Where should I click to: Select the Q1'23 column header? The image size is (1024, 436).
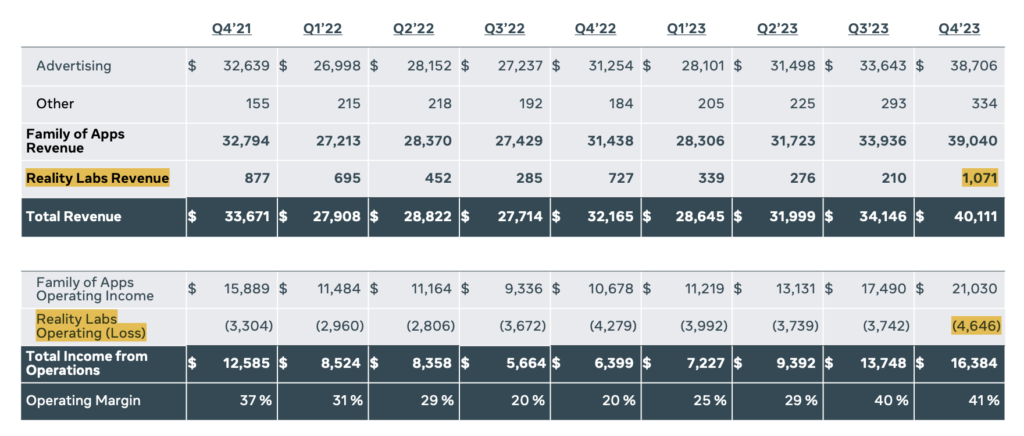pyautogui.click(x=687, y=28)
